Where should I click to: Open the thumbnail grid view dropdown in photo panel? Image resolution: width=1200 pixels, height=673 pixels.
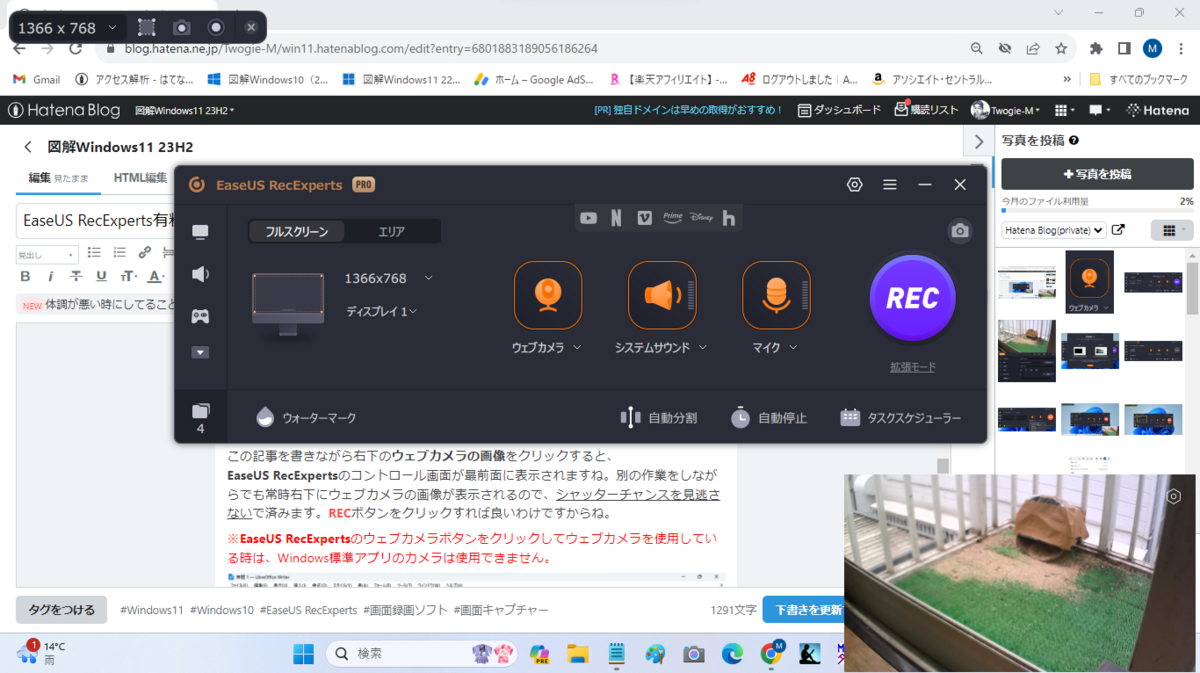(x=1172, y=231)
